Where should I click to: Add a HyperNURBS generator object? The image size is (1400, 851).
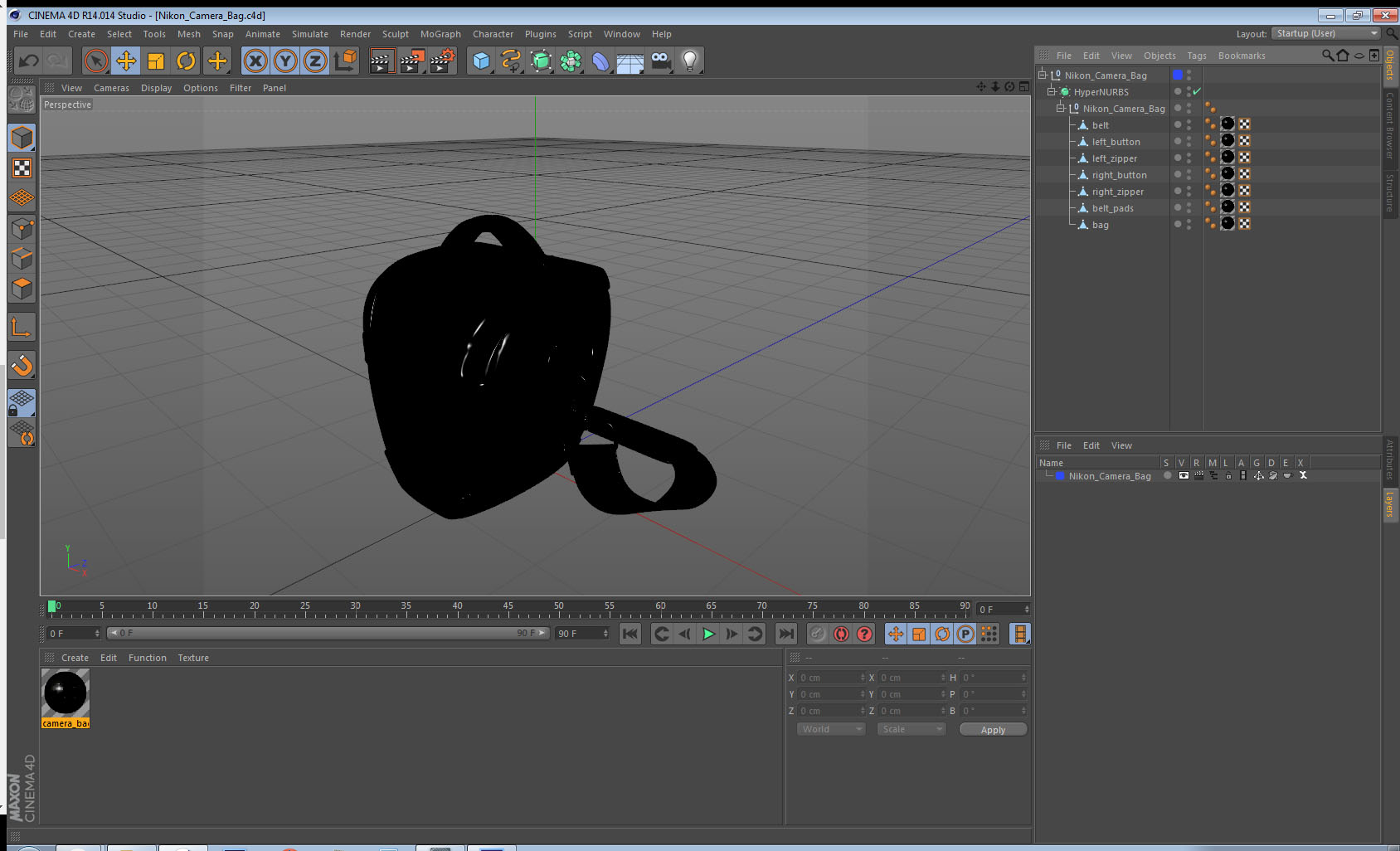click(541, 61)
